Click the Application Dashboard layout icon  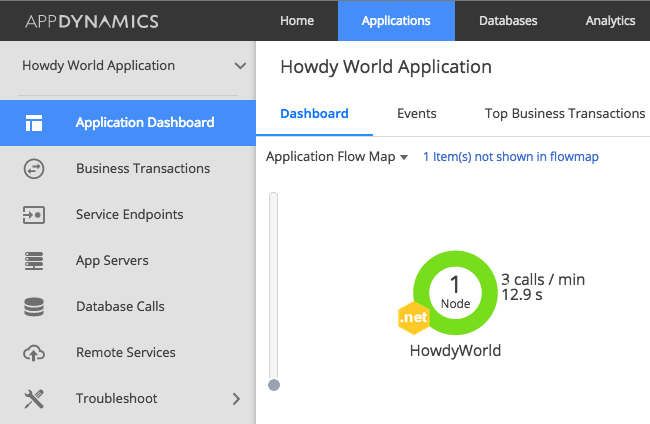(34, 123)
